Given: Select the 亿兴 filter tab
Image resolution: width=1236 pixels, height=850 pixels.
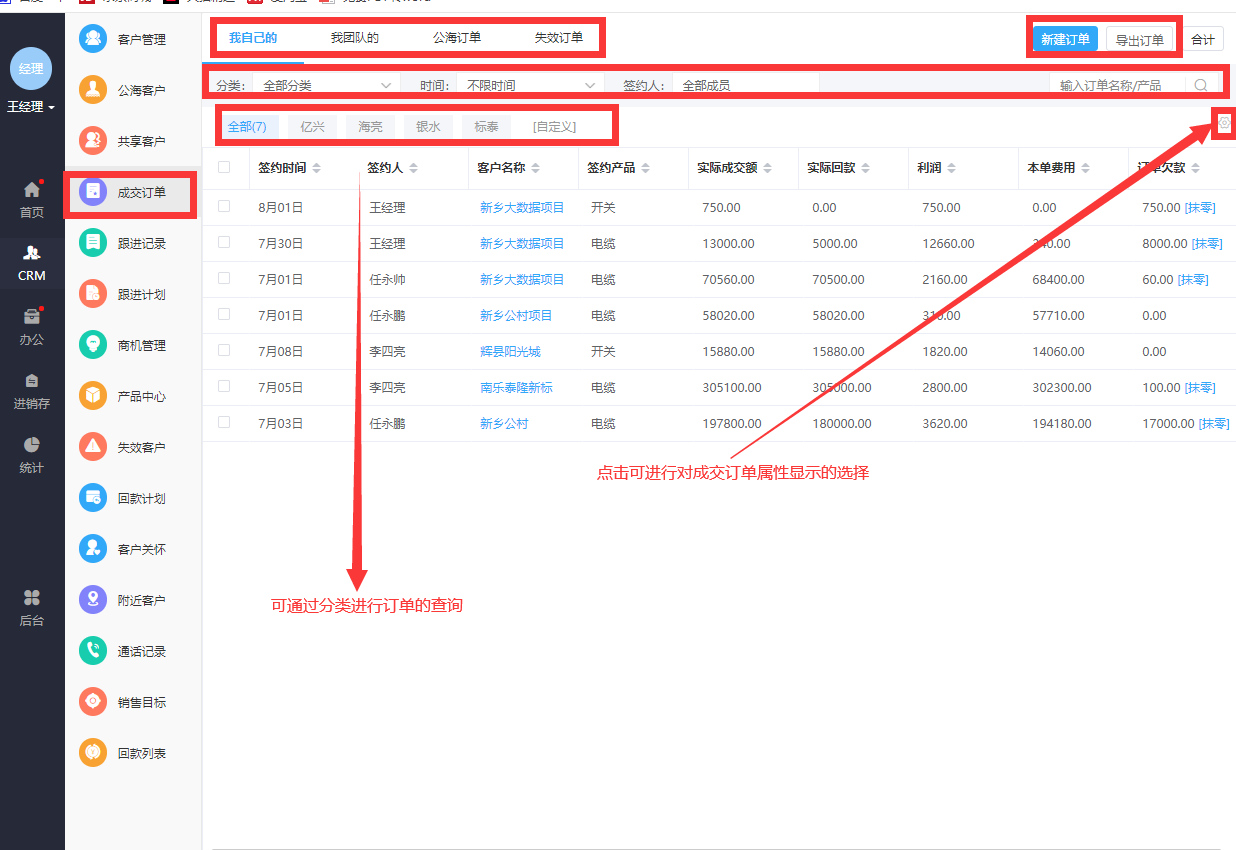Looking at the screenshot, I should tap(312, 127).
